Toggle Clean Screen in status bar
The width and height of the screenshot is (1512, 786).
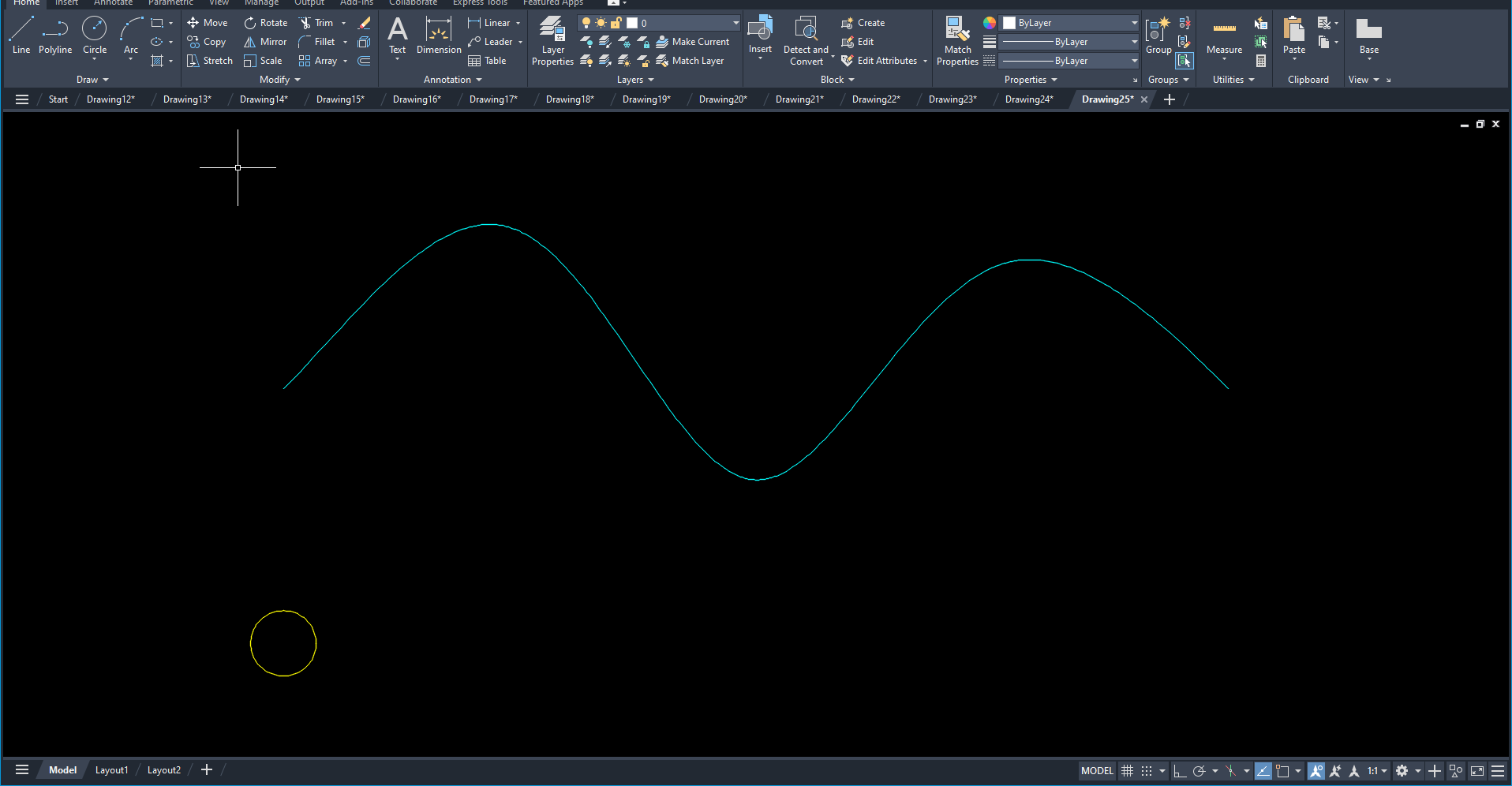1477,771
